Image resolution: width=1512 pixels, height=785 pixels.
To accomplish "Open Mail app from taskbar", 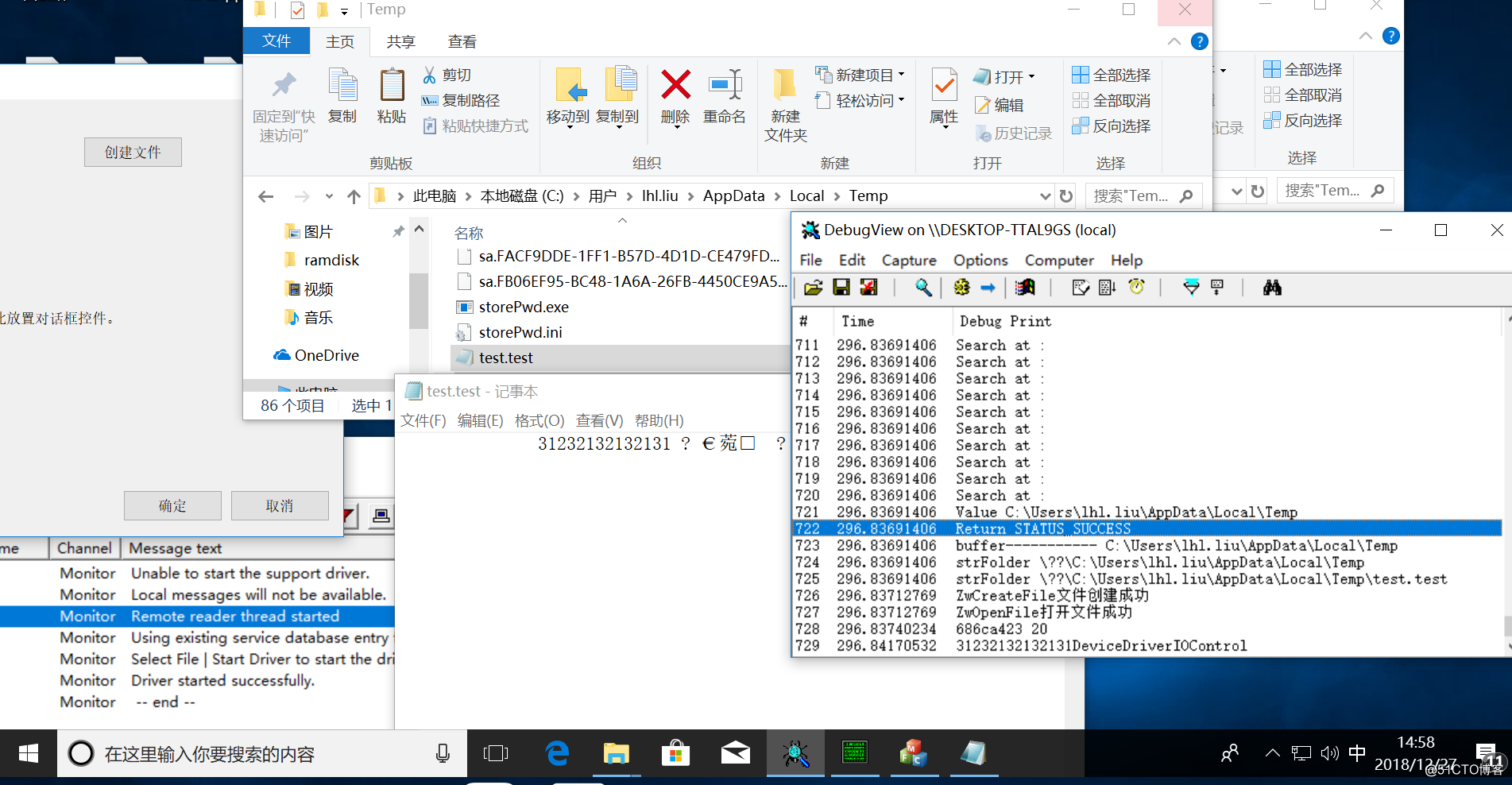I will [735, 753].
